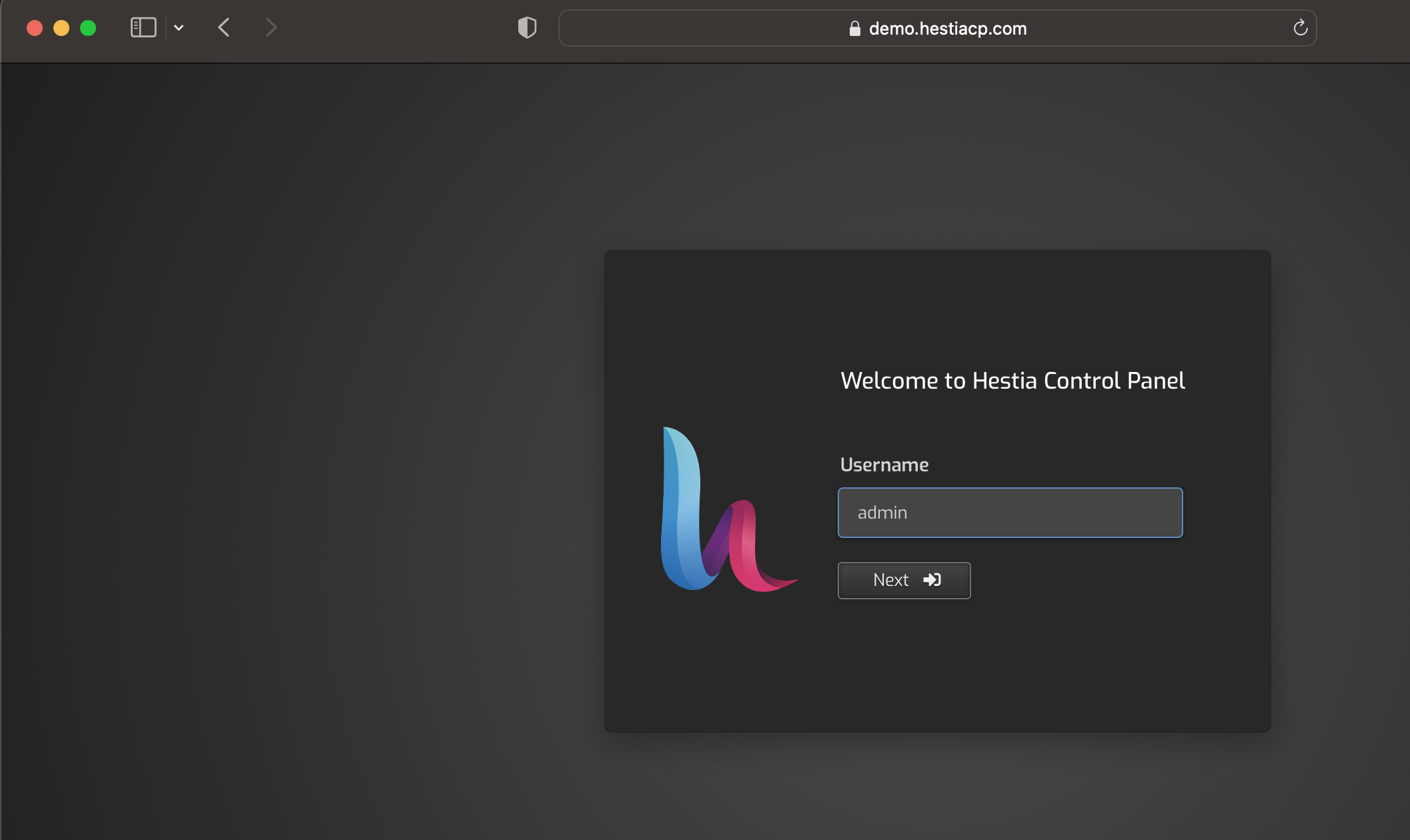The height and width of the screenshot is (840, 1410).
Task: Zoom the window with the green button
Action: coord(87,27)
